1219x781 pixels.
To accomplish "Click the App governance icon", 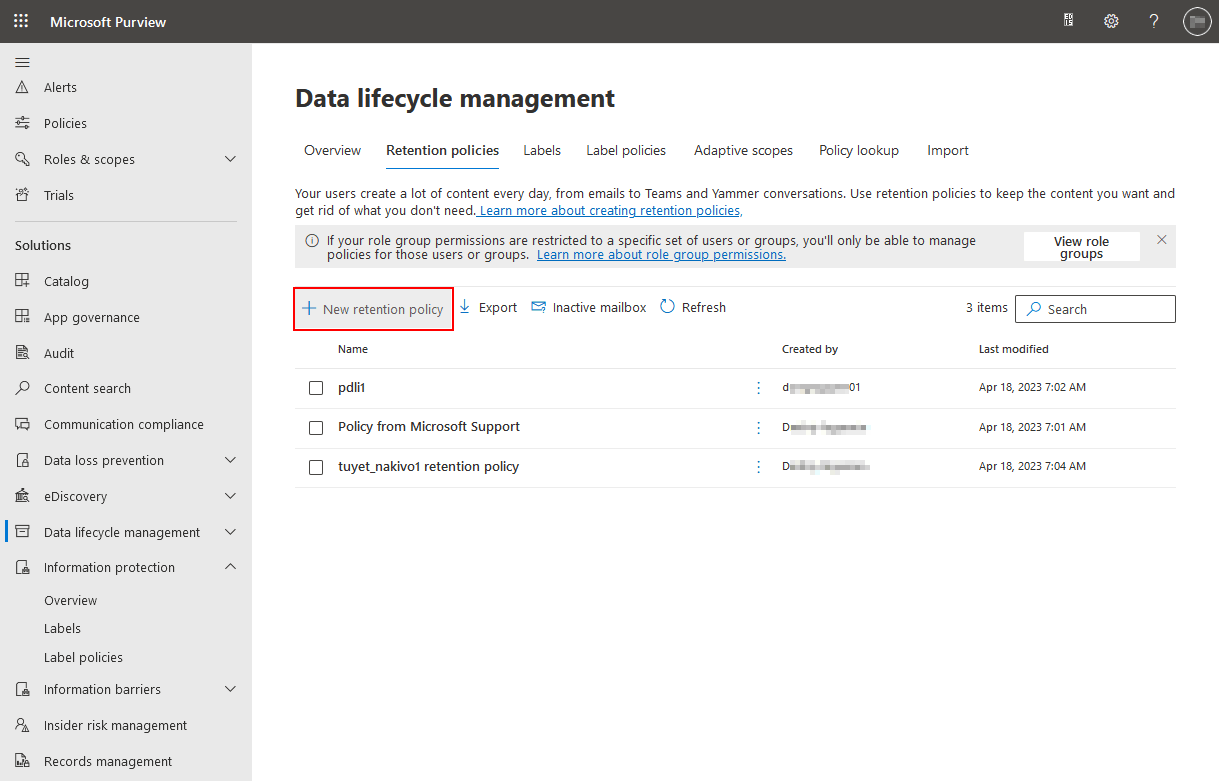I will (x=22, y=317).
